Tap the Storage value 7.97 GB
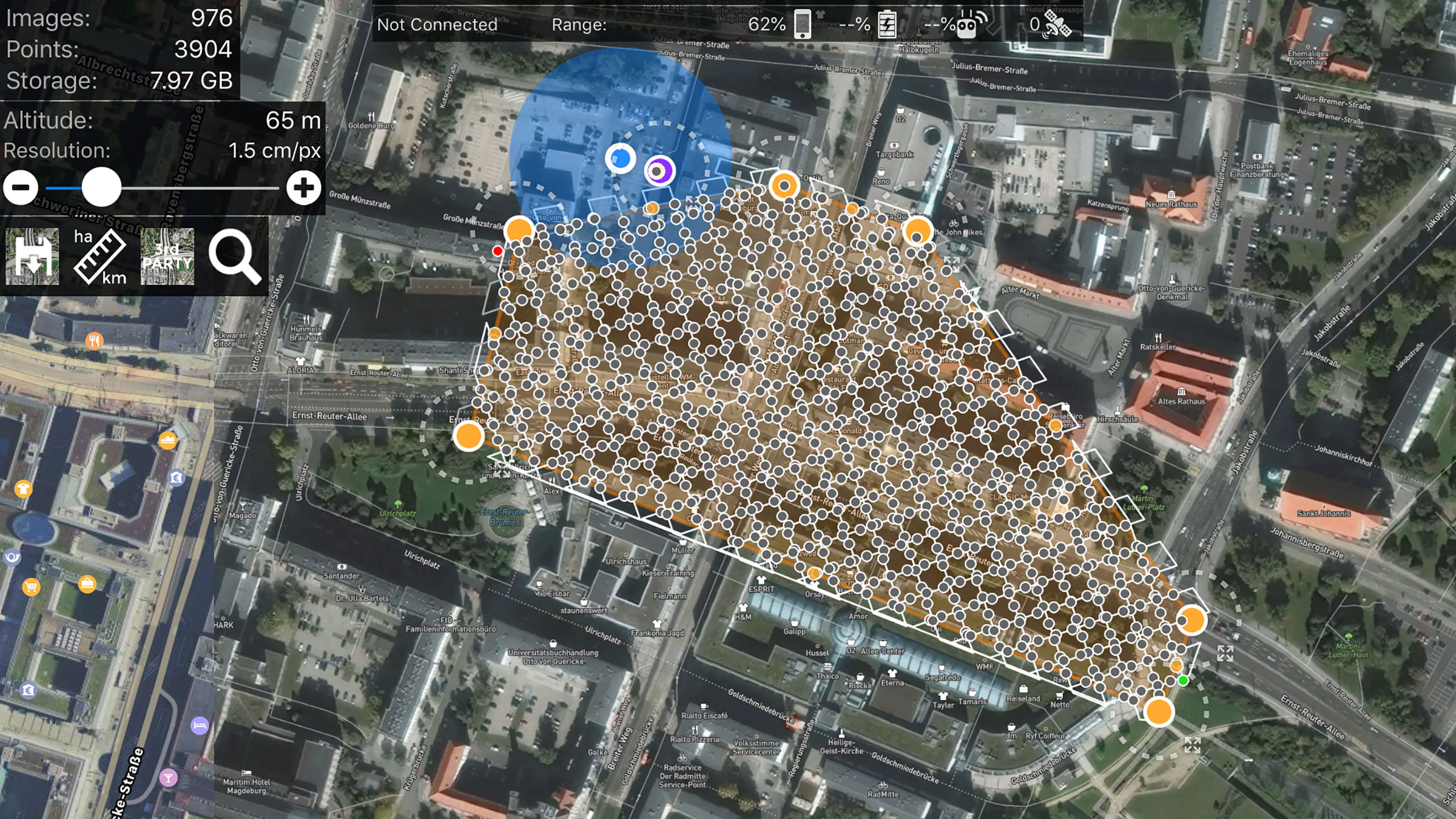 (x=192, y=81)
